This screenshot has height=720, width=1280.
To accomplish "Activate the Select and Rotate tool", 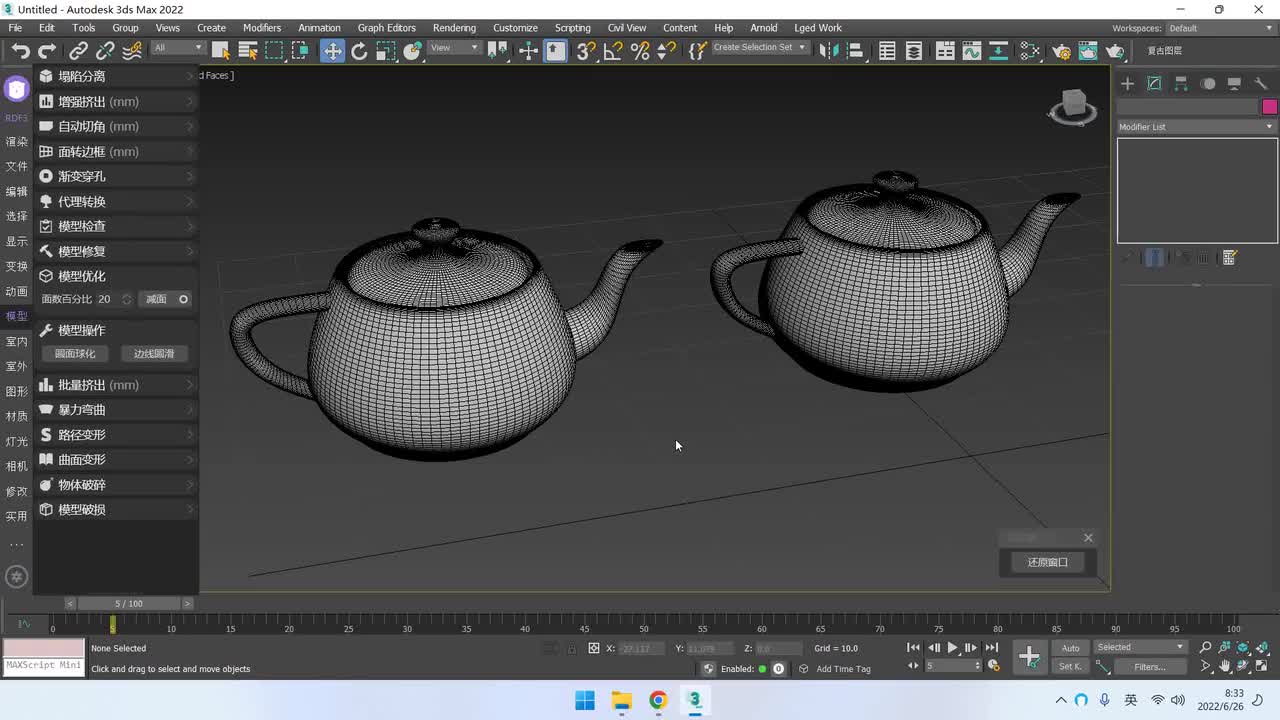I will point(359,51).
